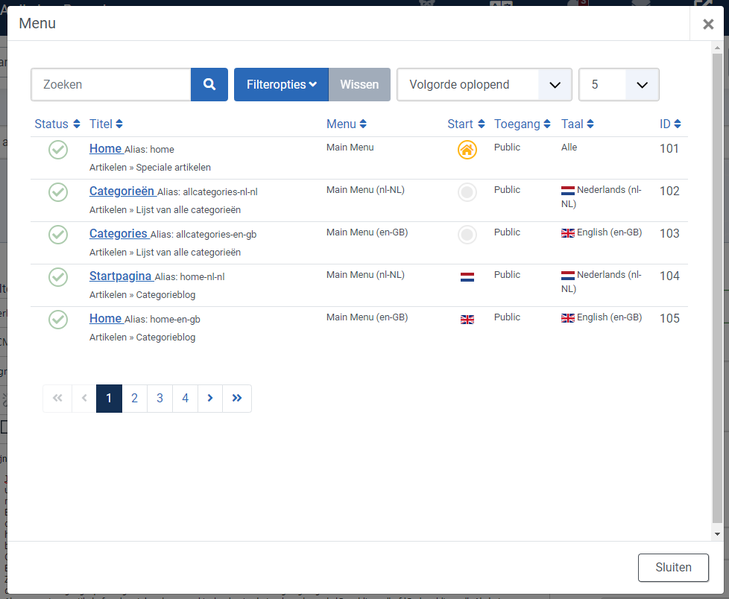The width and height of the screenshot is (729, 599).
Task: Click ID cell 103
Action: pos(669,233)
